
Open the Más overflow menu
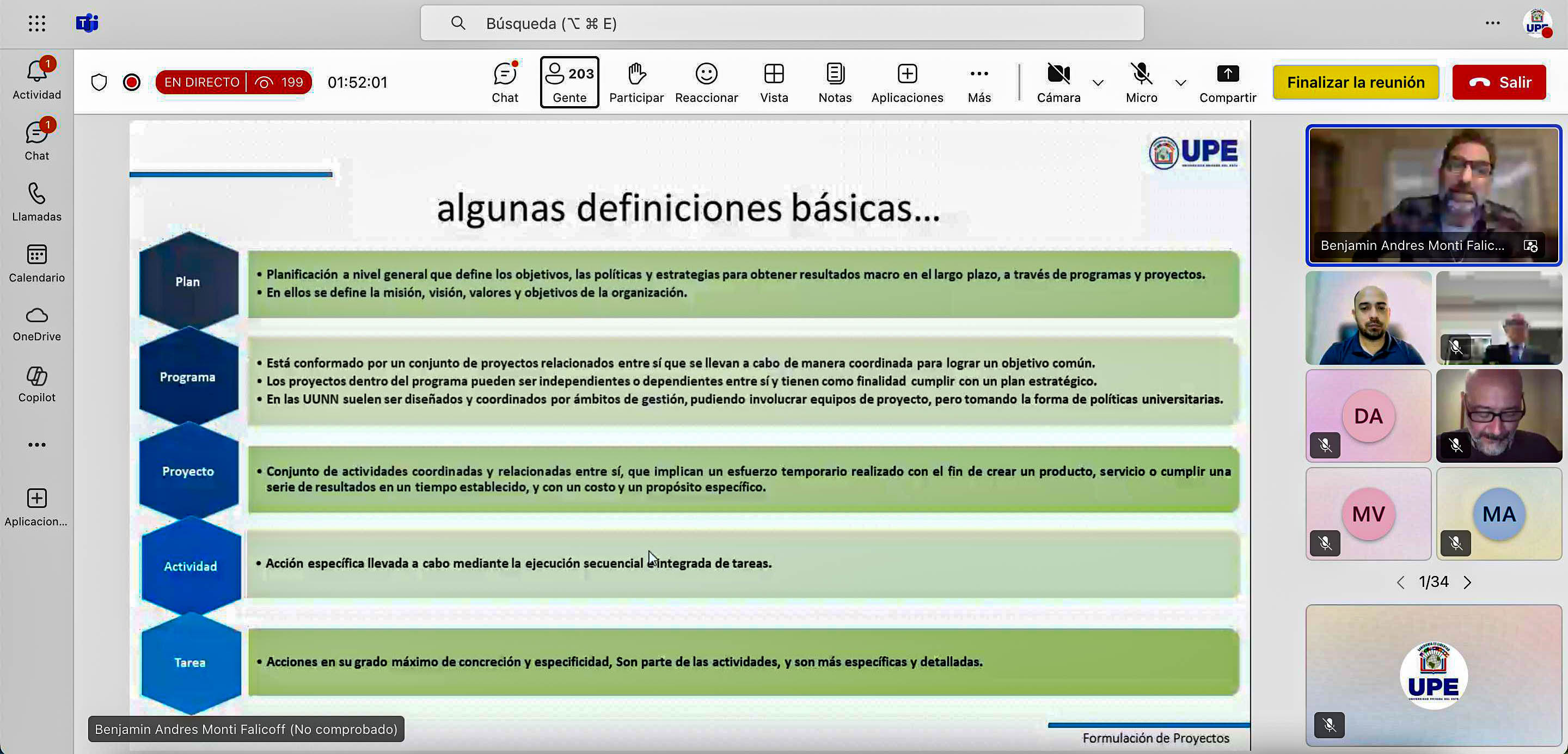tap(979, 82)
